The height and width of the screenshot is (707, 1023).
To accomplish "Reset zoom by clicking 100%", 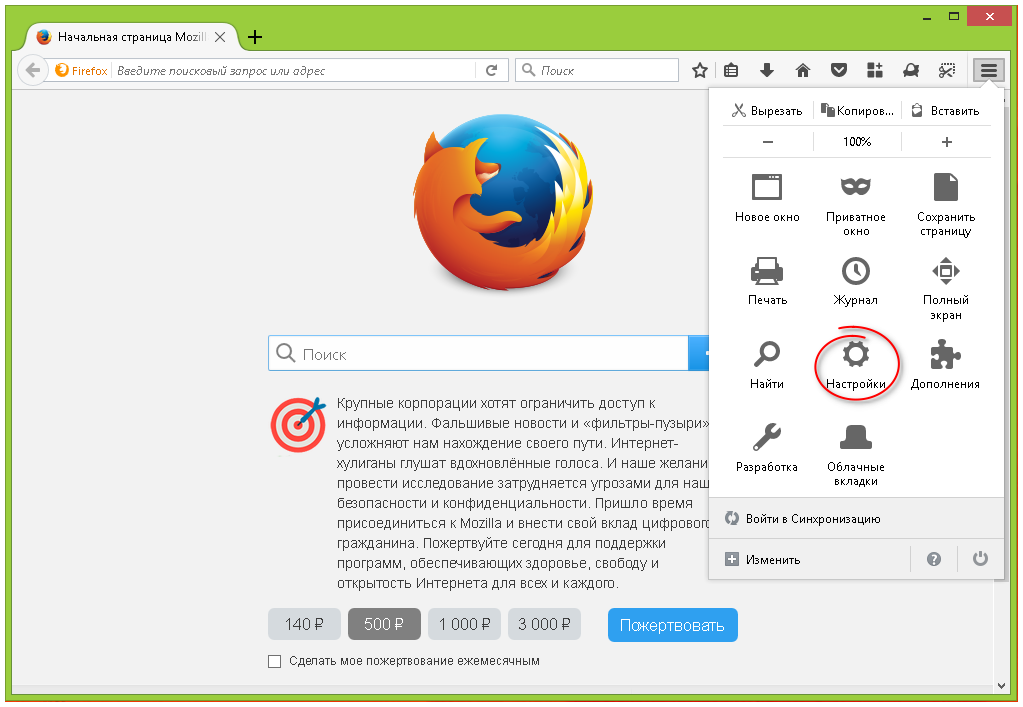I will click(x=857, y=142).
